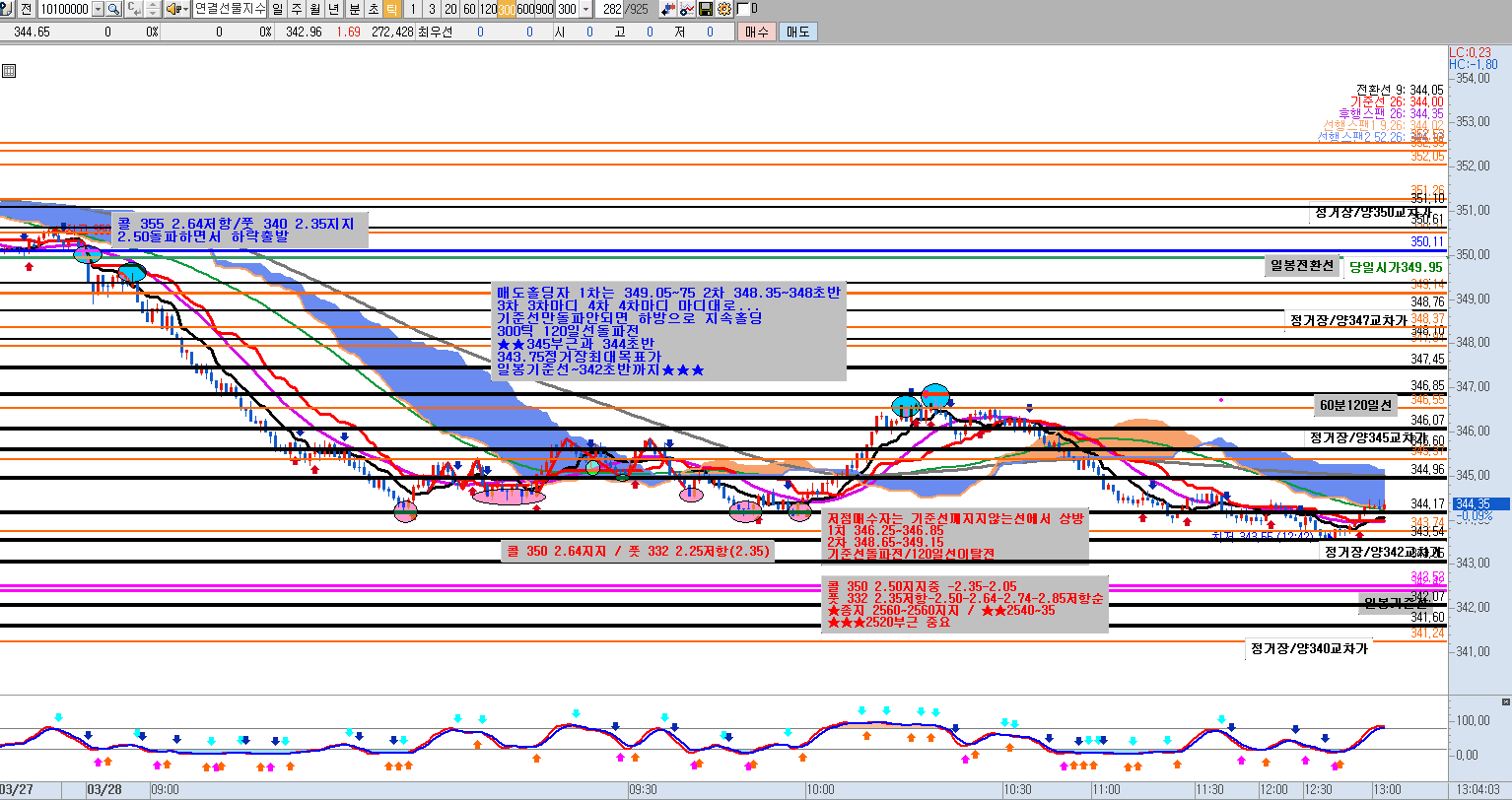Select the 월 (monthly) period tab

(314, 9)
